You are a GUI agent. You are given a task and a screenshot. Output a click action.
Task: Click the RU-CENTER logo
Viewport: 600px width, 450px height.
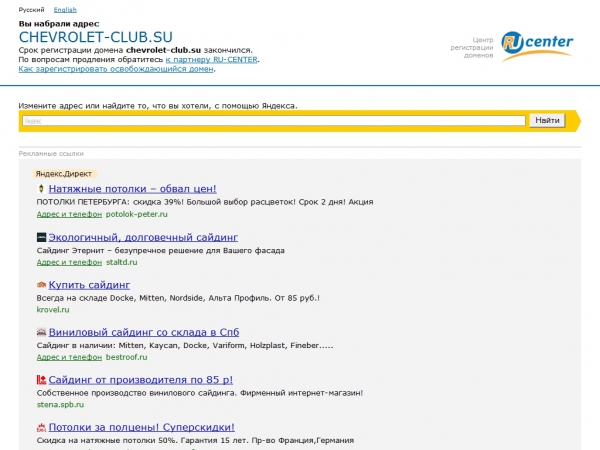point(537,46)
